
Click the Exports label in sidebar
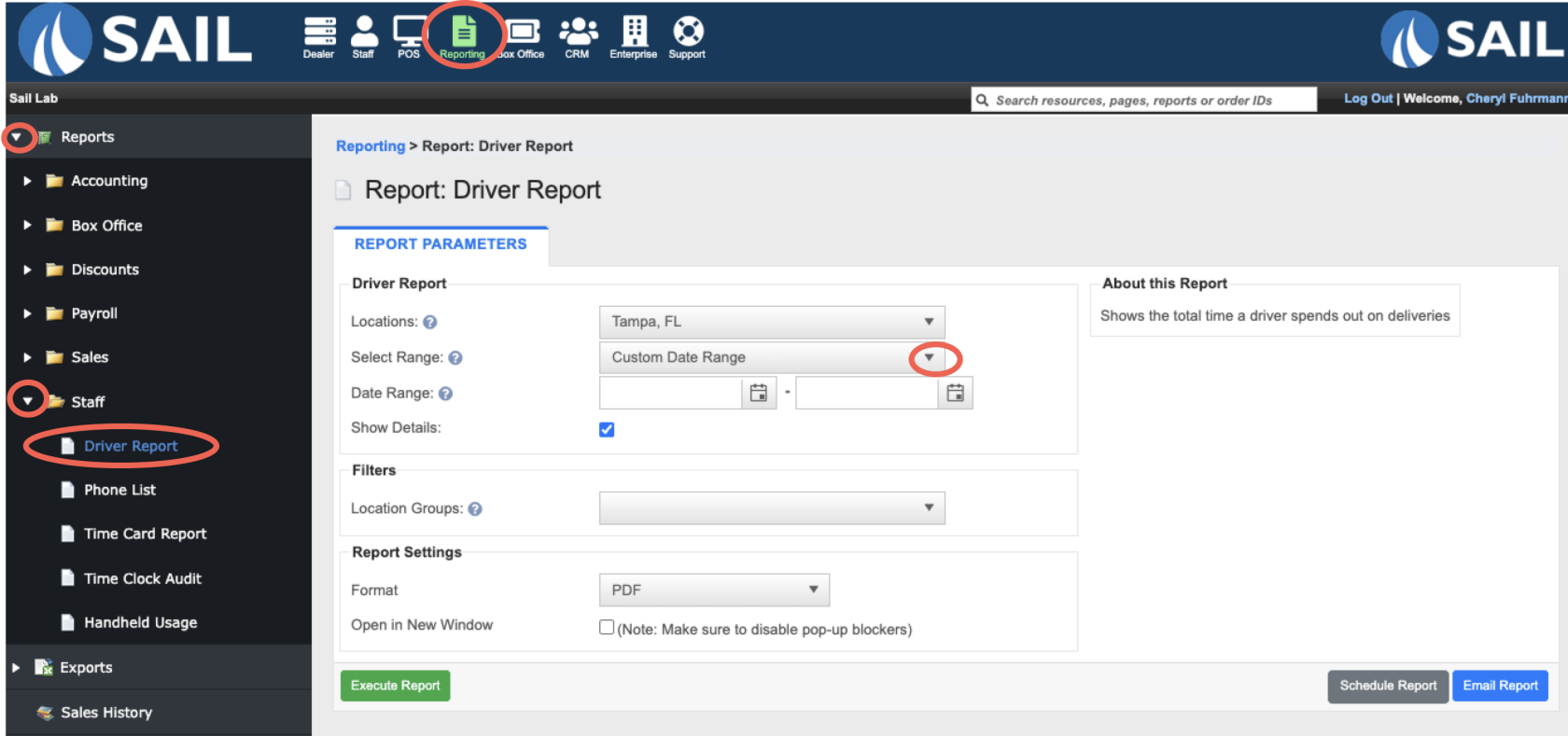pyautogui.click(x=86, y=668)
